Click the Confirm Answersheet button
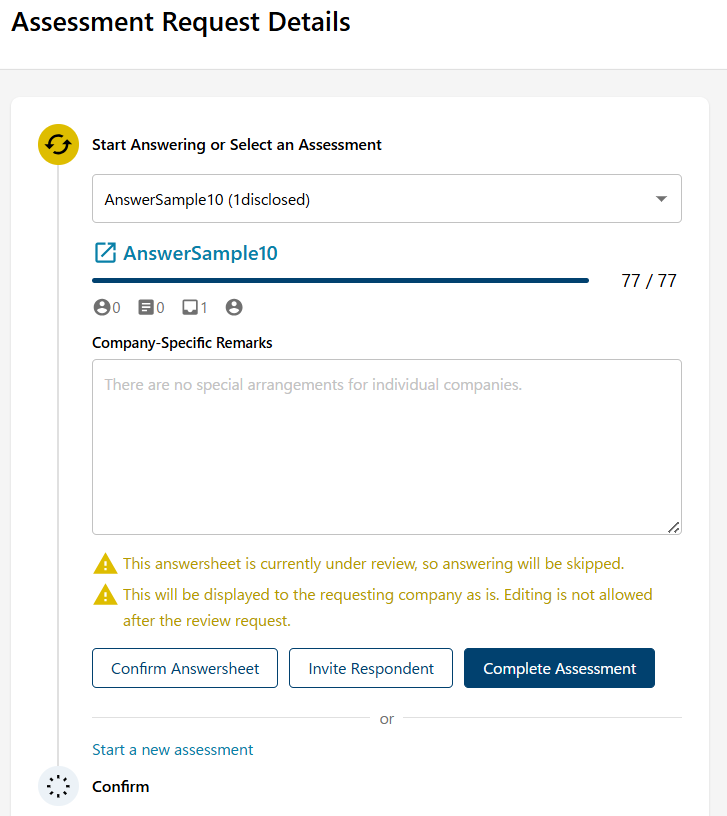The width and height of the screenshot is (727, 816). 185,668
